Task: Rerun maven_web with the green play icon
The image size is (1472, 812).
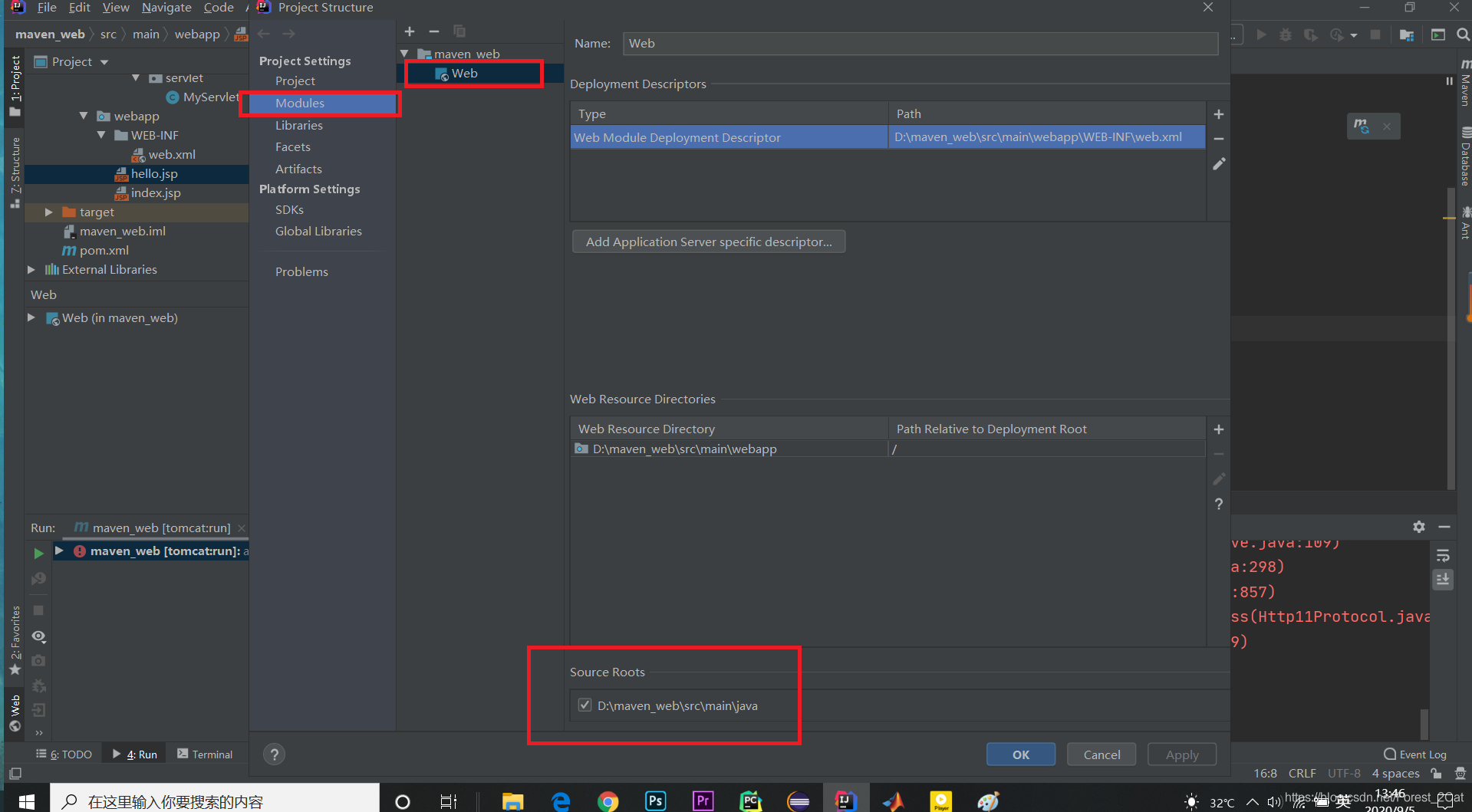Action: [38, 553]
